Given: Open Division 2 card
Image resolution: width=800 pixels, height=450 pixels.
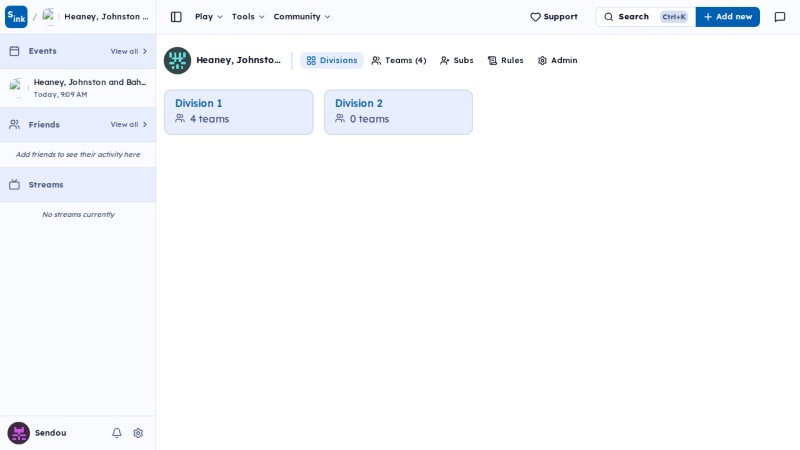Looking at the screenshot, I should (398, 112).
